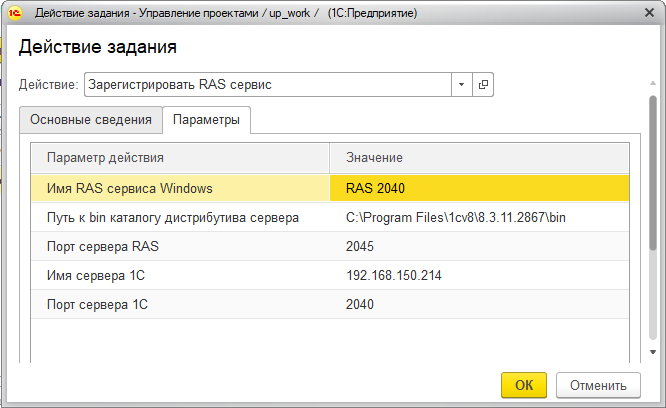Select the Имя сервера 1С parameter

coord(180,276)
